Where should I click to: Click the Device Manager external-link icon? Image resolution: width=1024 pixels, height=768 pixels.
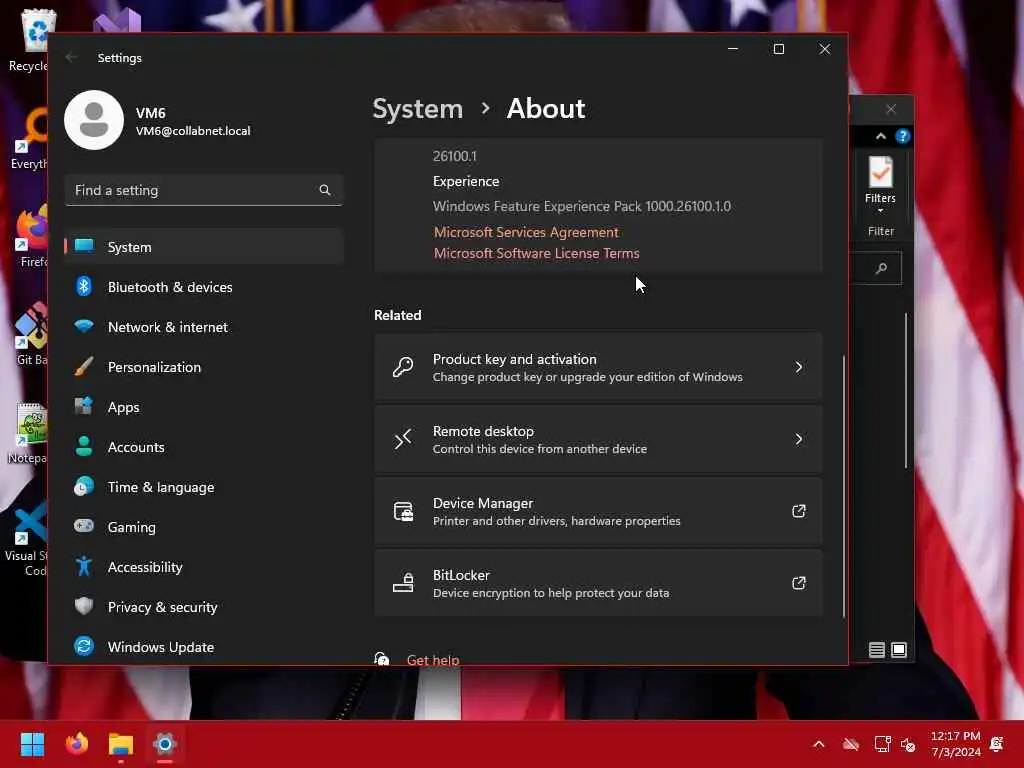tap(799, 511)
